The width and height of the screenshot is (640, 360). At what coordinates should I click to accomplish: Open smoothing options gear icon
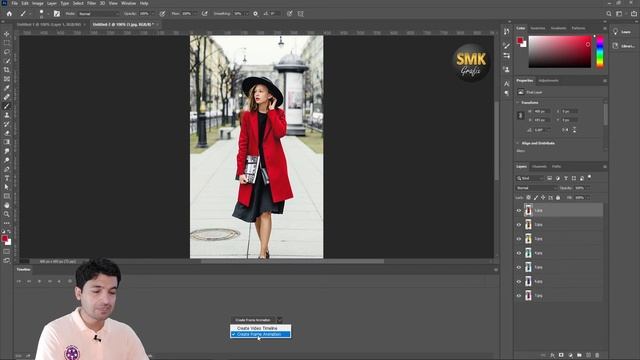[x=256, y=13]
